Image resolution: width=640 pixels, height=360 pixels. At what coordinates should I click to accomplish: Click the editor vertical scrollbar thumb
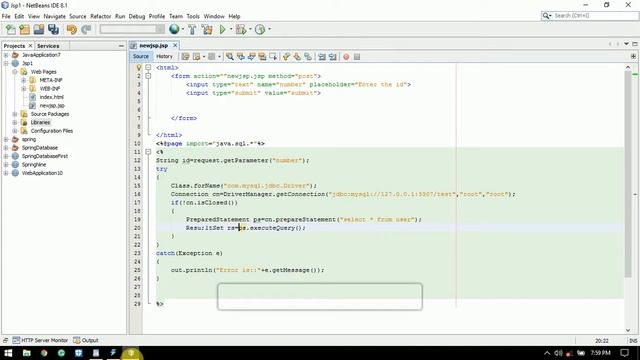click(x=628, y=174)
